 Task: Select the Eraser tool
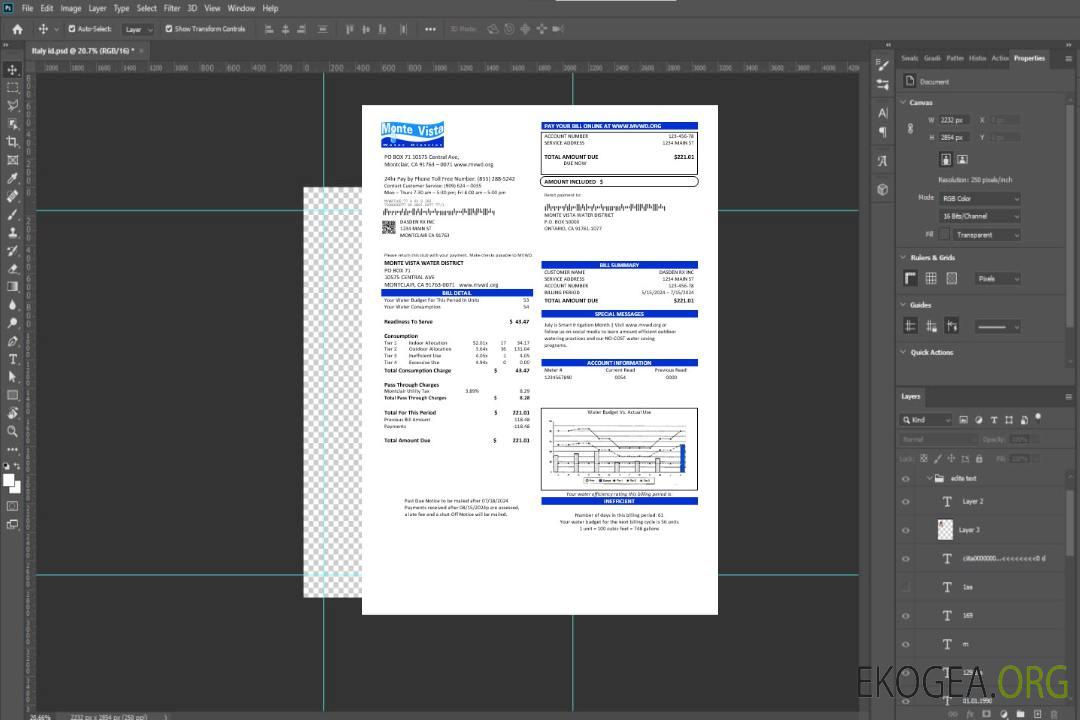pos(12,269)
